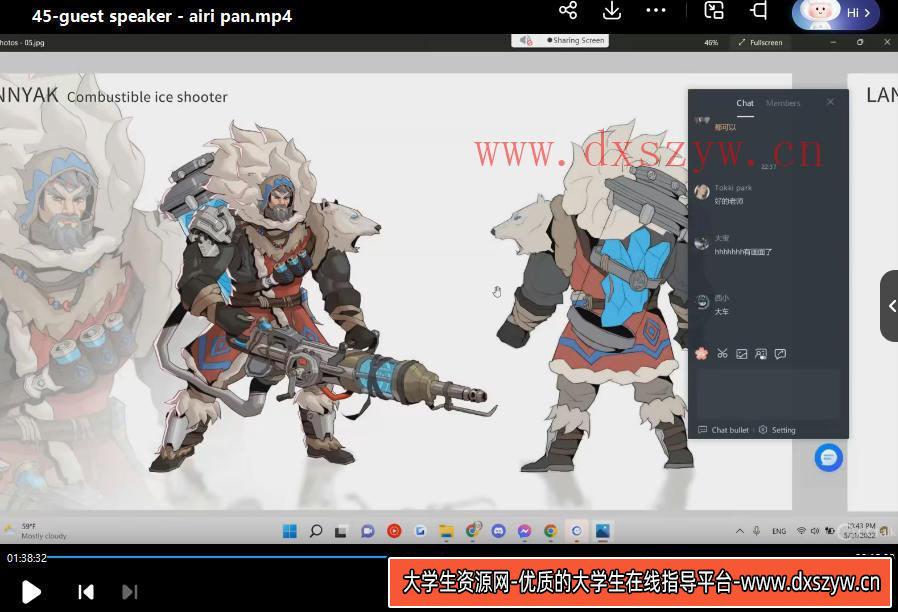Click the share icon in player header
The width and height of the screenshot is (898, 612).
[568, 10]
